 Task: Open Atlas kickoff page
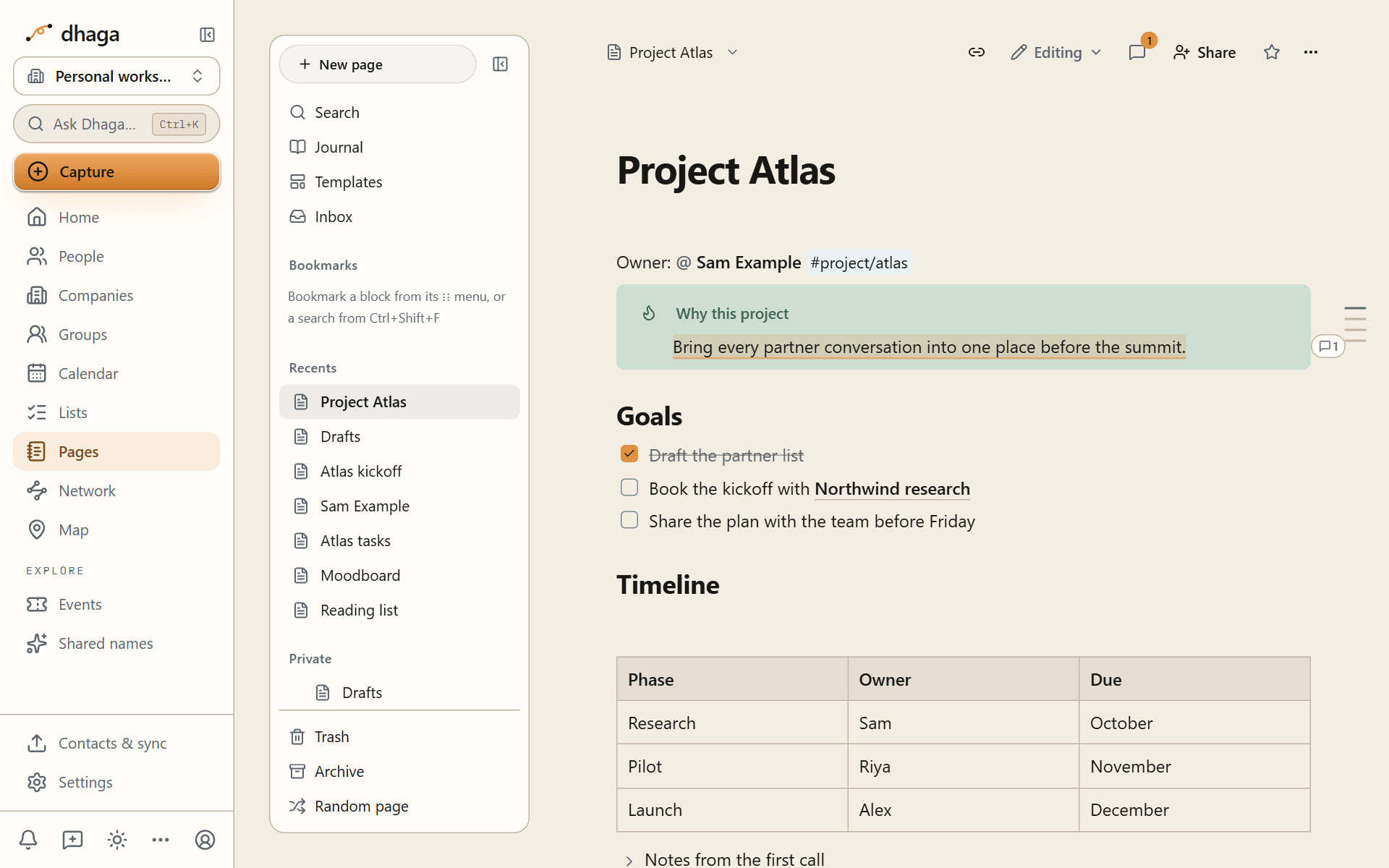click(399, 471)
